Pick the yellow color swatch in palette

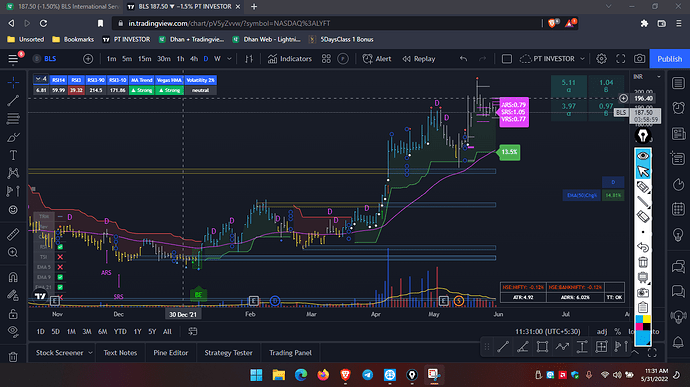pyautogui.click(x=646, y=319)
